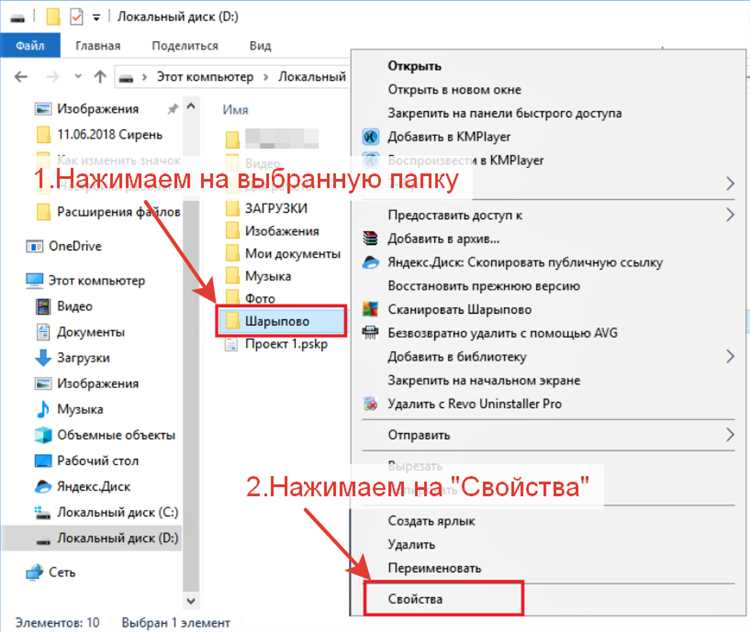The image size is (750, 632).
Task: Click the Объемные объекты cube icon
Action: click(43, 435)
